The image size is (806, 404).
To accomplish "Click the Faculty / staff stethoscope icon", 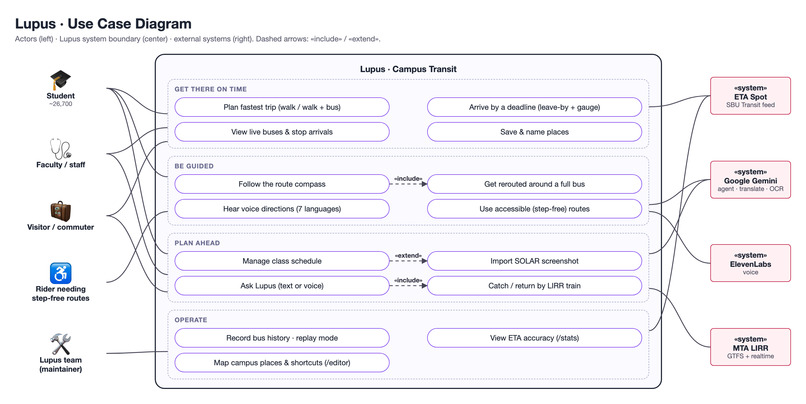I will point(60,149).
